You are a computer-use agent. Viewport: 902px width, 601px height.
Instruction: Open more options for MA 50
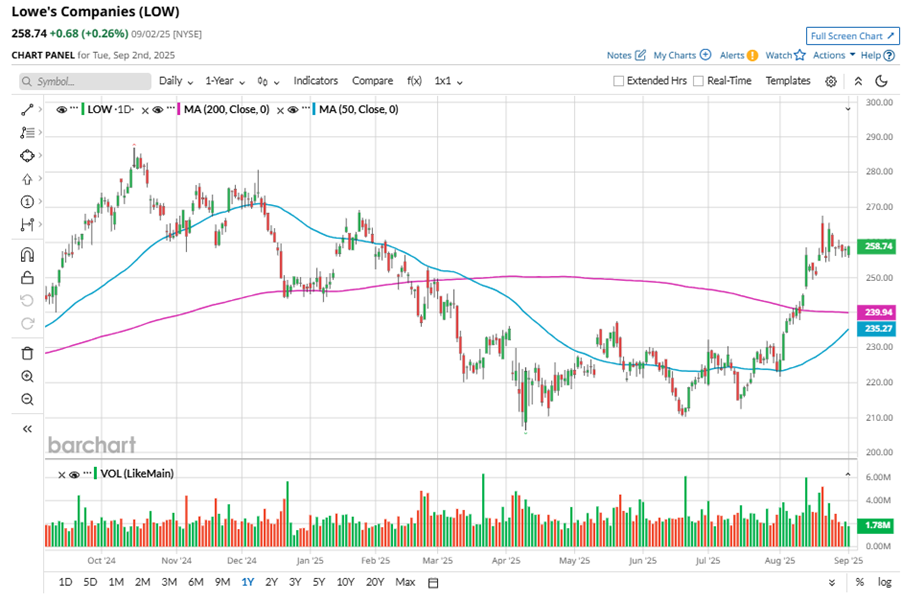point(305,108)
